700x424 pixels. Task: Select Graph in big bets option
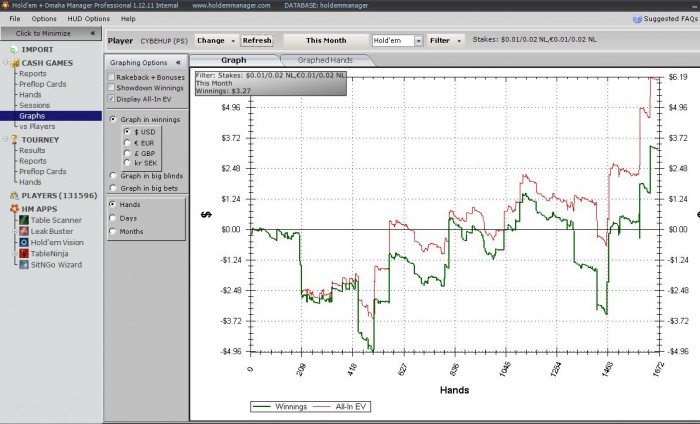[x=113, y=188]
